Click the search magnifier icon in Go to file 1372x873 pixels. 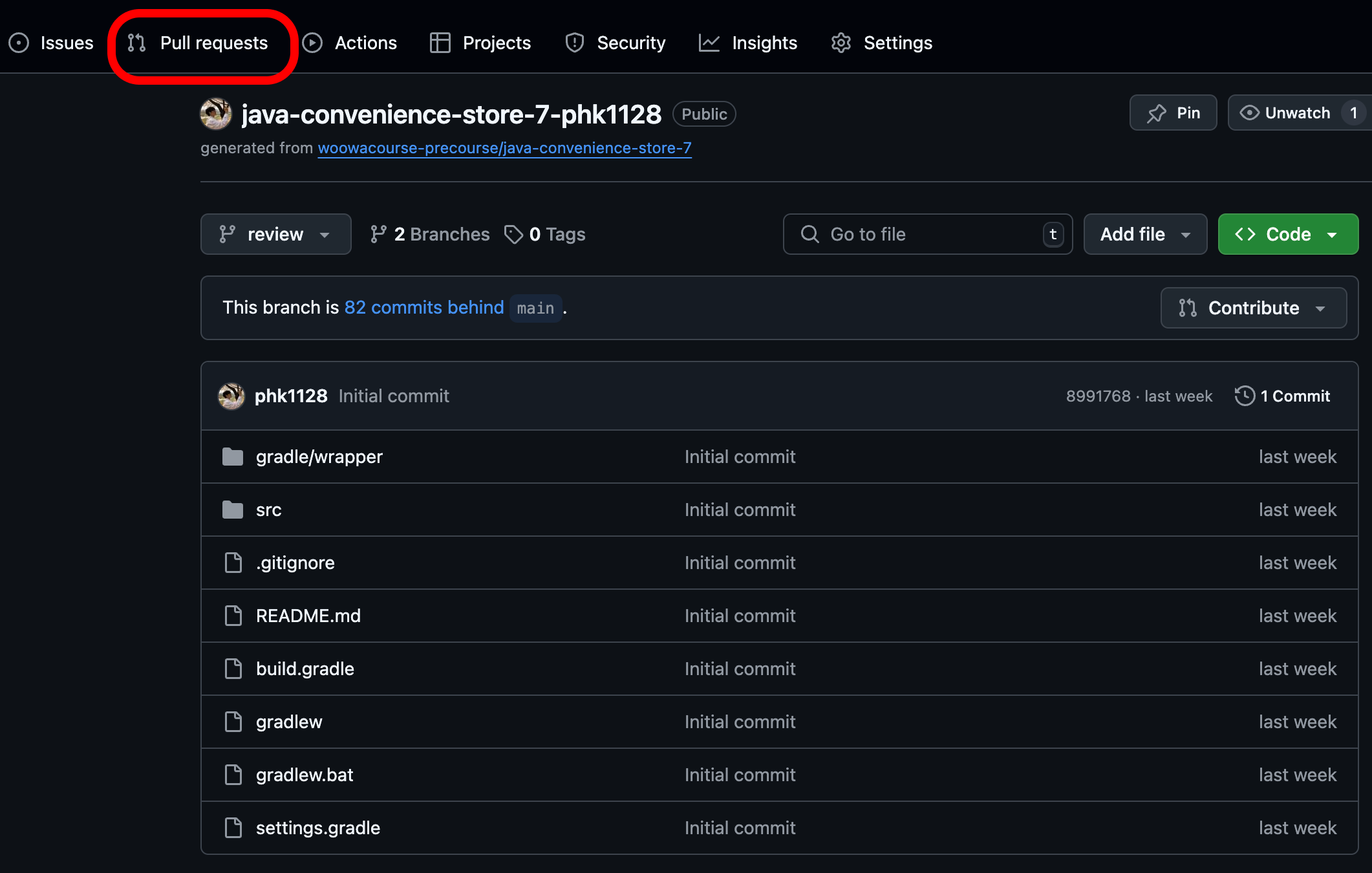809,234
